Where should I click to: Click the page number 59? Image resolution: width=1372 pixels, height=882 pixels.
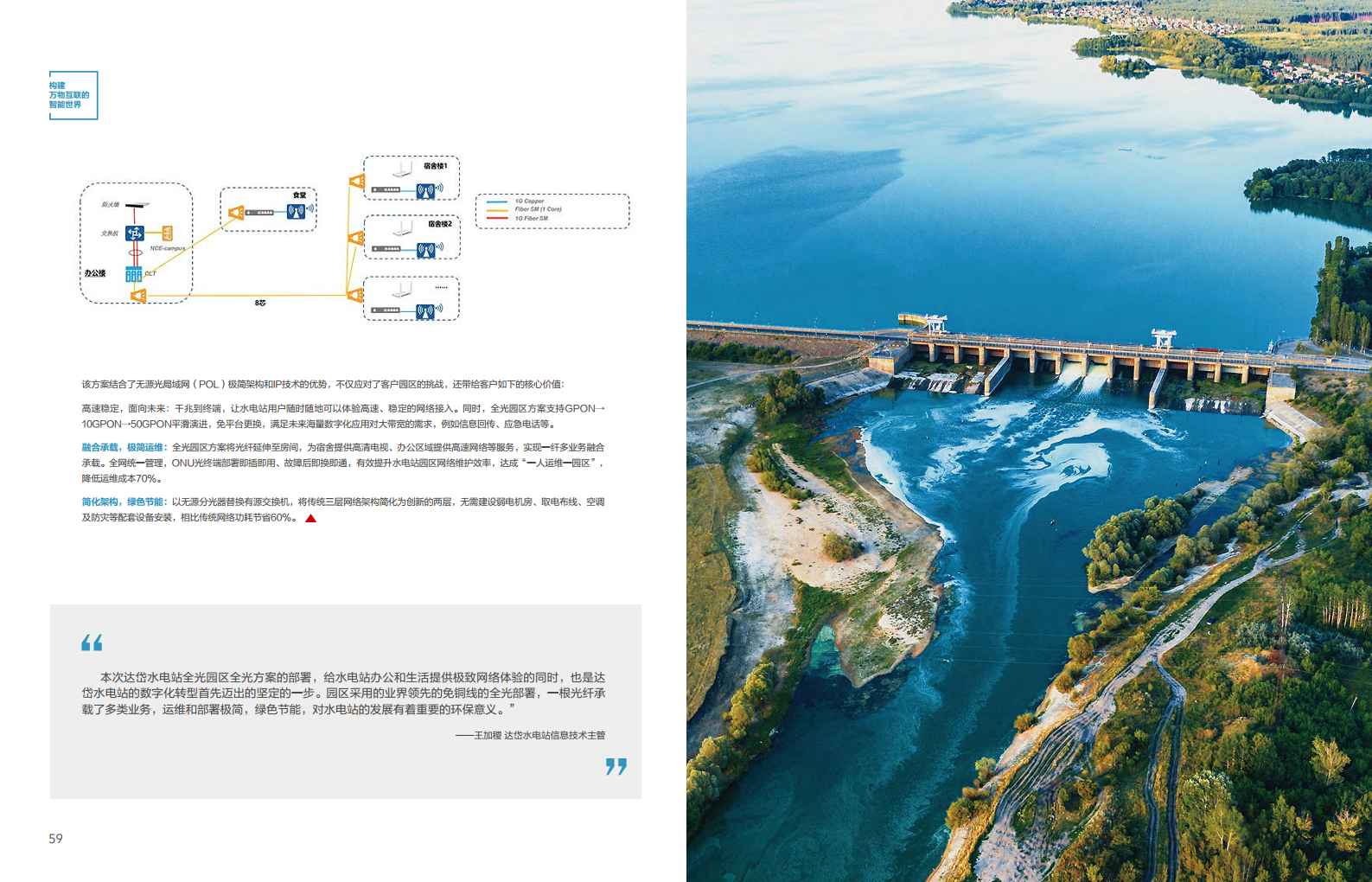click(x=55, y=839)
